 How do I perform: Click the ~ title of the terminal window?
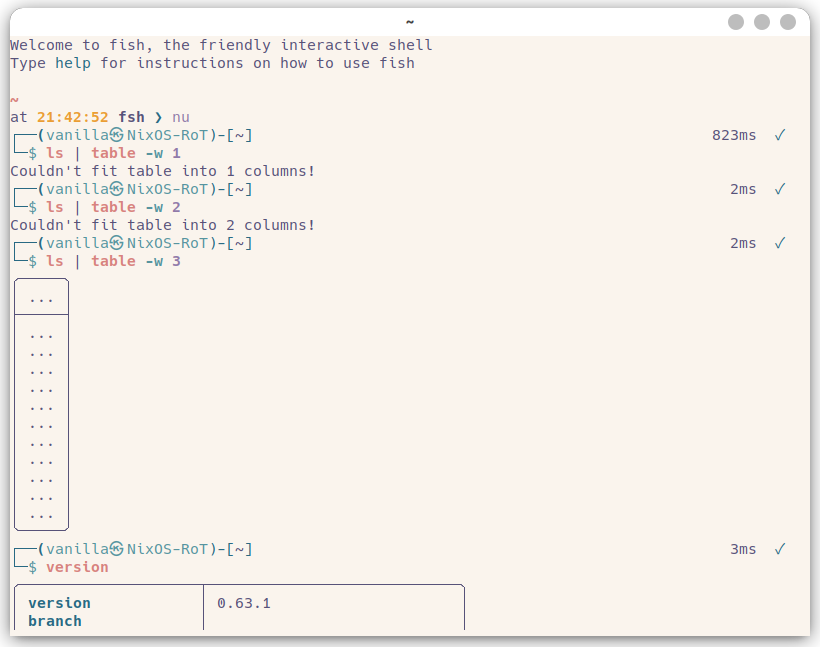pos(408,21)
